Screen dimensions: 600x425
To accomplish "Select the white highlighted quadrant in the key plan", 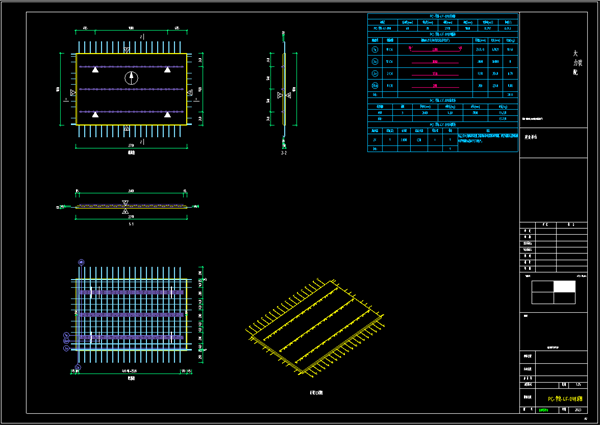I will point(564,287).
